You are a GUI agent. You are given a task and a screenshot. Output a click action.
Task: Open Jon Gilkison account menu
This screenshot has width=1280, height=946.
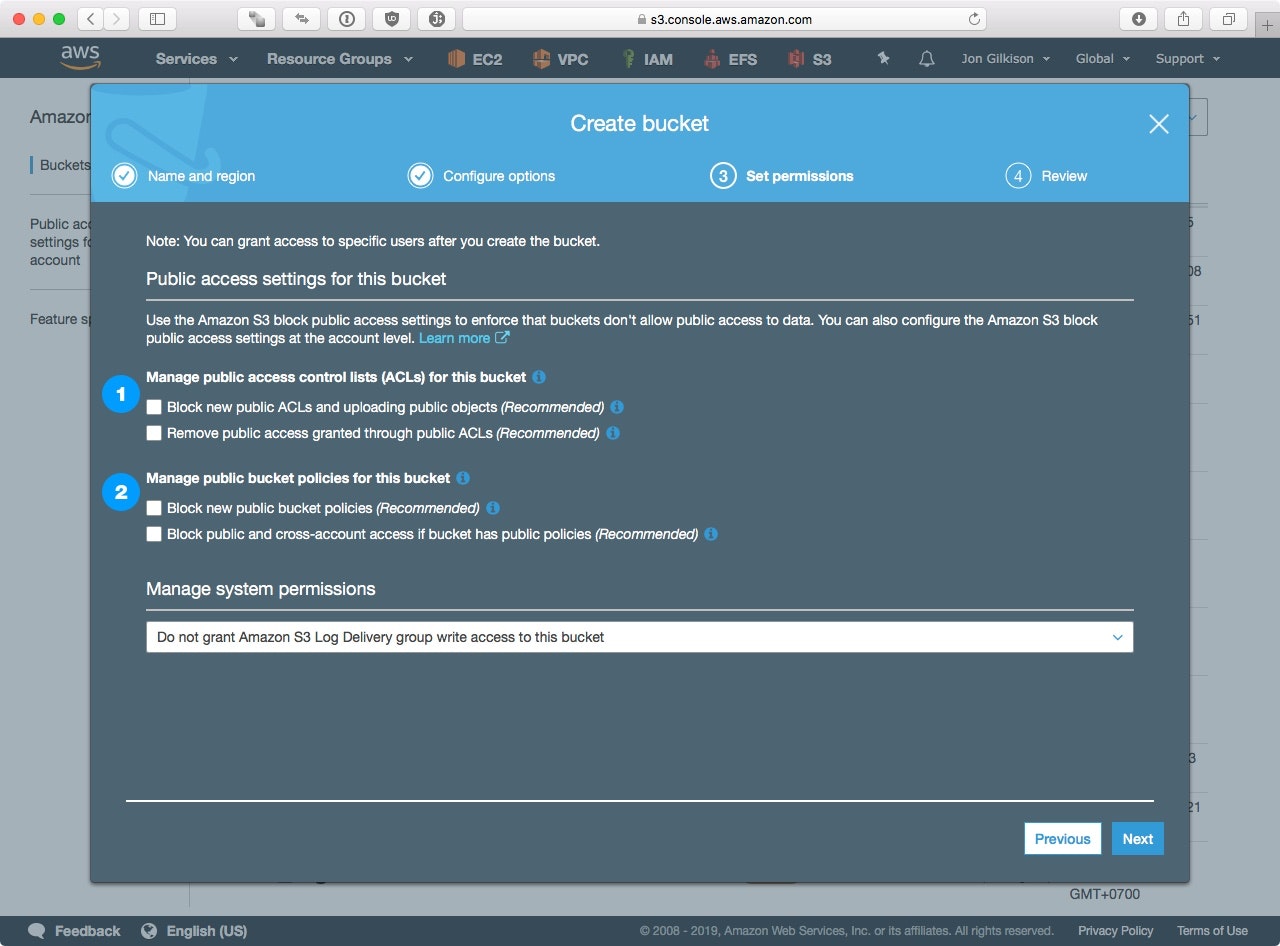[x=1006, y=59]
